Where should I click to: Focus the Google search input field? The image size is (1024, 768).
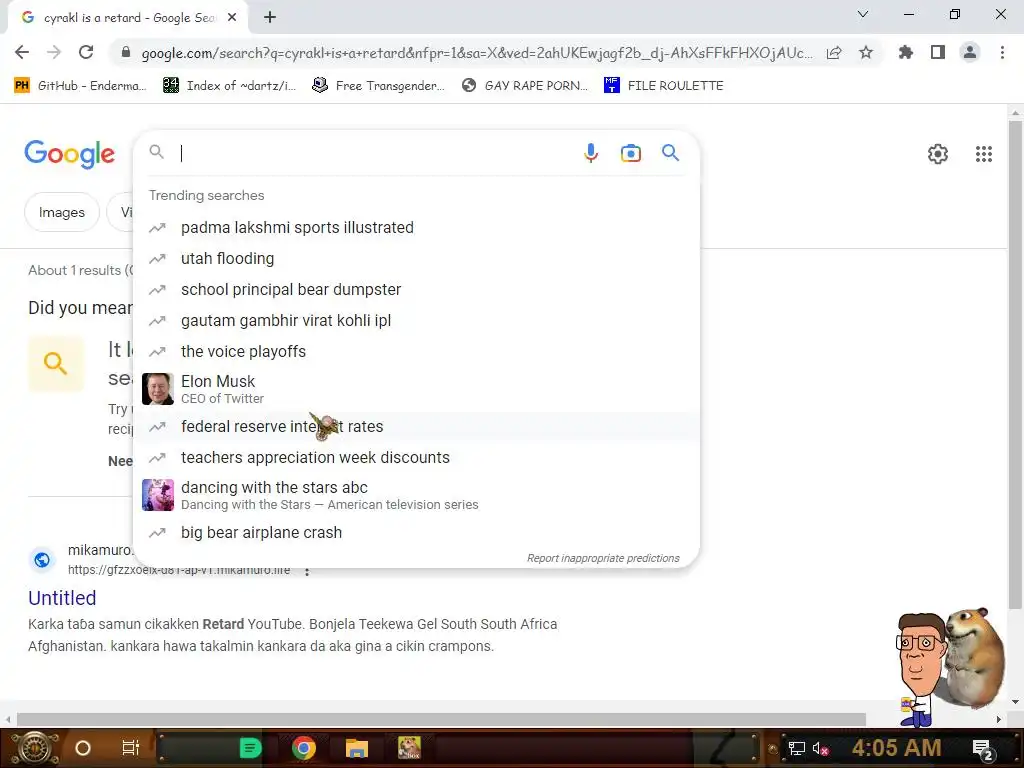376,153
